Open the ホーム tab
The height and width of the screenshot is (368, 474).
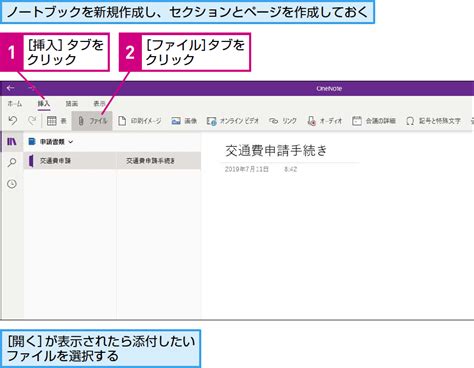point(15,104)
